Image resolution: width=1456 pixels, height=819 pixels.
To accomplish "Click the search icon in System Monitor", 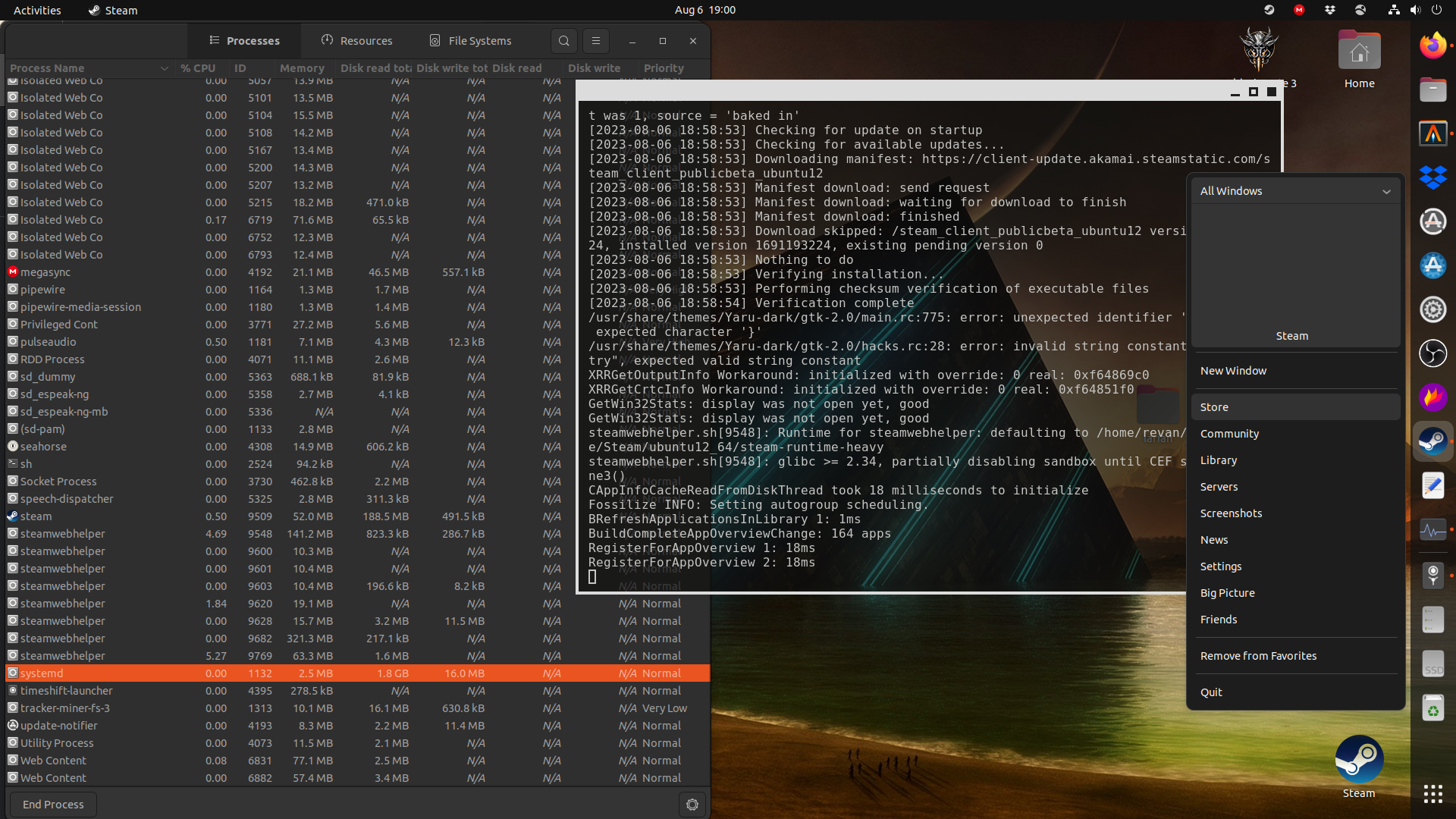I will [564, 40].
